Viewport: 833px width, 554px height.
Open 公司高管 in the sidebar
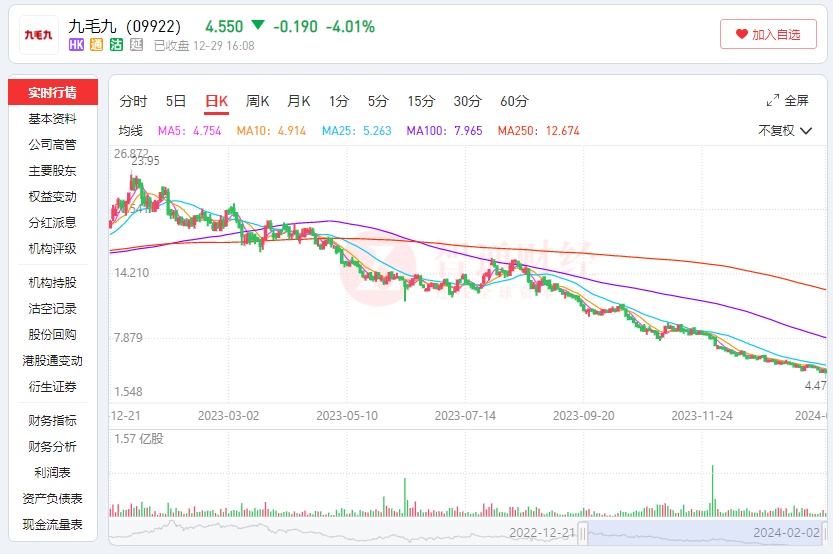click(53, 145)
